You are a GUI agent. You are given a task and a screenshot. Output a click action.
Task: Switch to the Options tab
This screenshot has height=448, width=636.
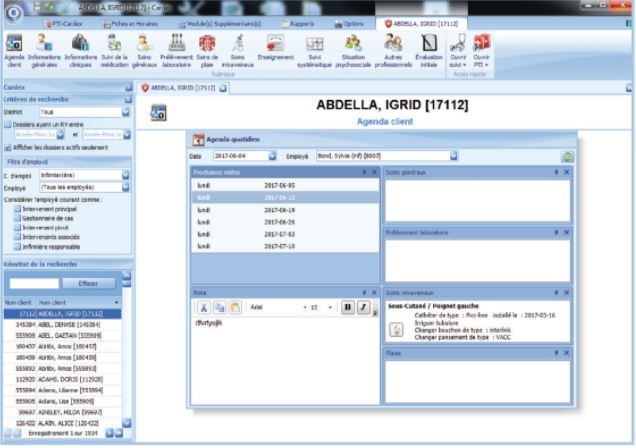(x=349, y=24)
